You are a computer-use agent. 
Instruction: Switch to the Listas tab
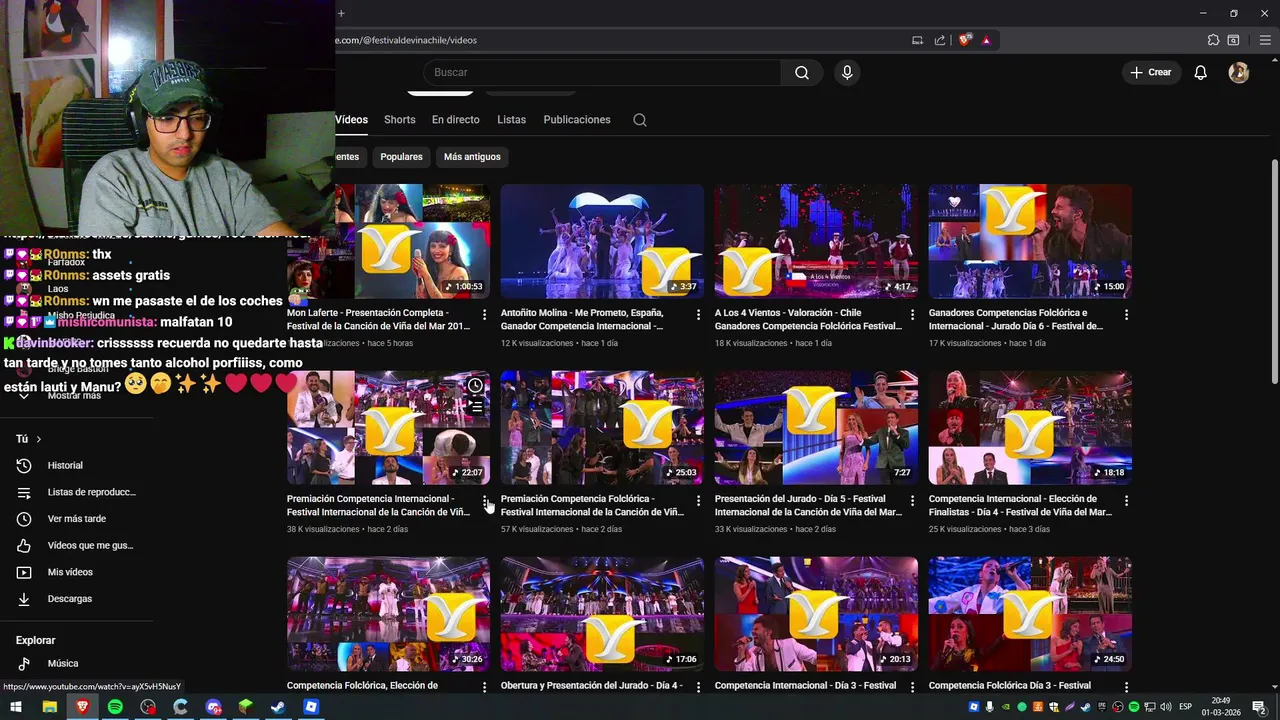(511, 120)
